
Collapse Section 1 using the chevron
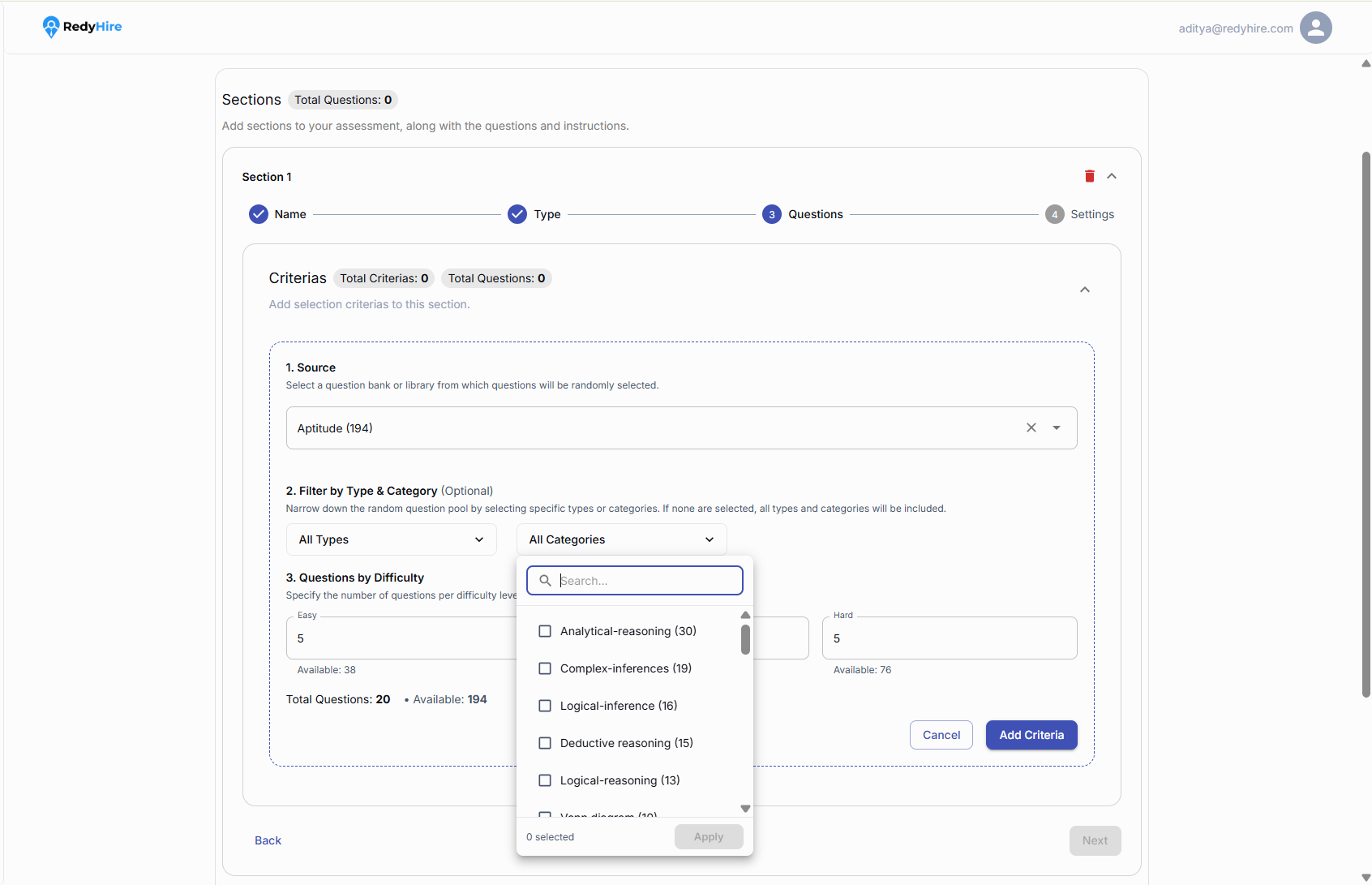point(1112,176)
